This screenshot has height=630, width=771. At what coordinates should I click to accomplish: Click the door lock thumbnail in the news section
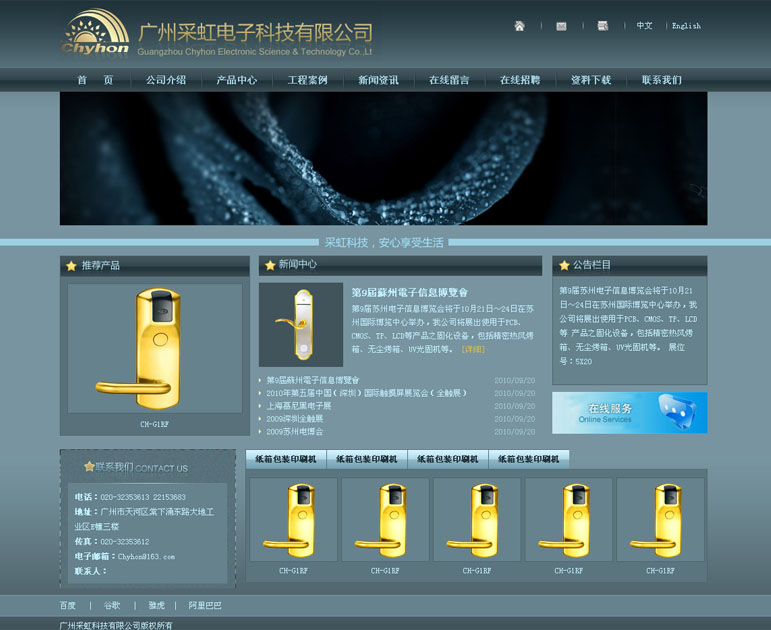pos(300,324)
